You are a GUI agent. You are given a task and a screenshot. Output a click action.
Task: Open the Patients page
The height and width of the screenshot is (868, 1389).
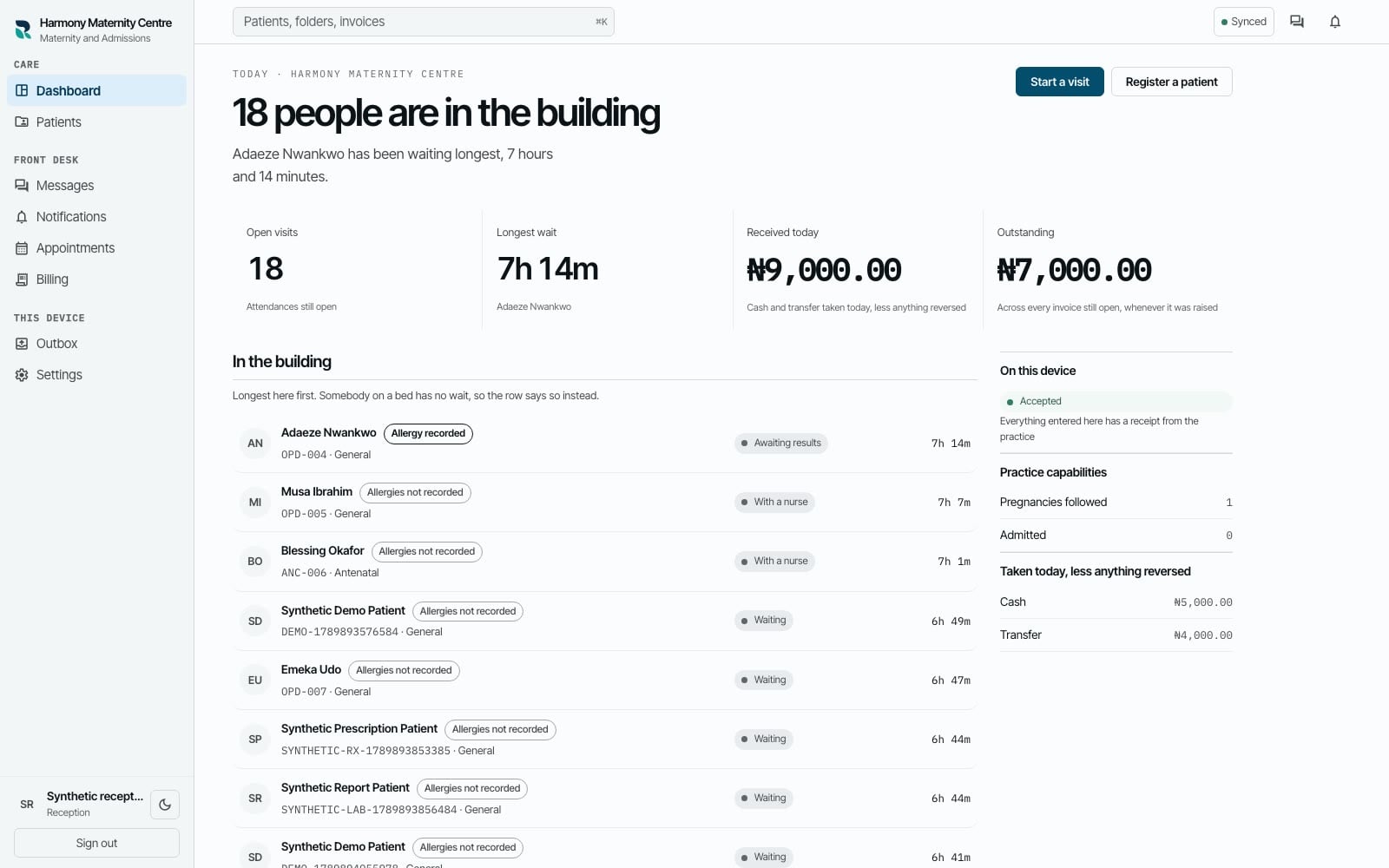96,122
